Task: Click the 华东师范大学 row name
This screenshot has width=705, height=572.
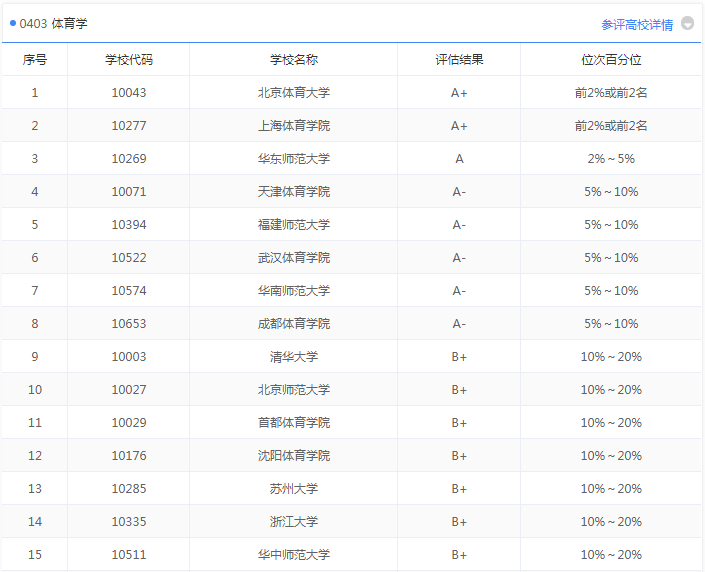Action: (293, 159)
